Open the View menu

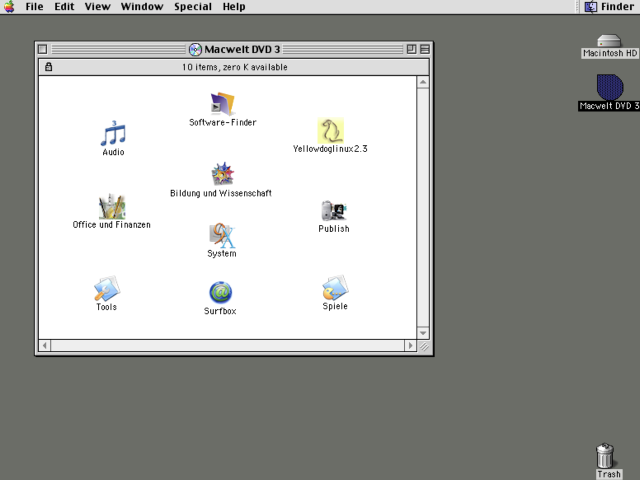pos(98,7)
